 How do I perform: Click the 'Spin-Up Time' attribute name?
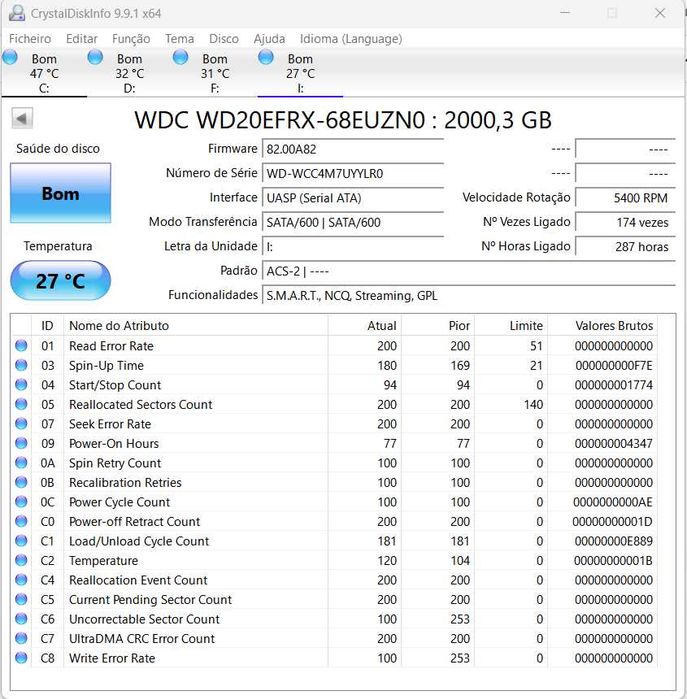(106, 366)
